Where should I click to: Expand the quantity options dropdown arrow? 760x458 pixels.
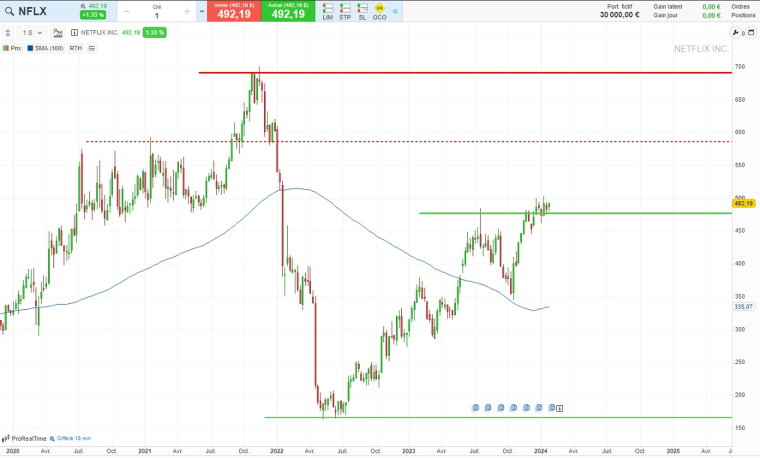[x=202, y=11]
